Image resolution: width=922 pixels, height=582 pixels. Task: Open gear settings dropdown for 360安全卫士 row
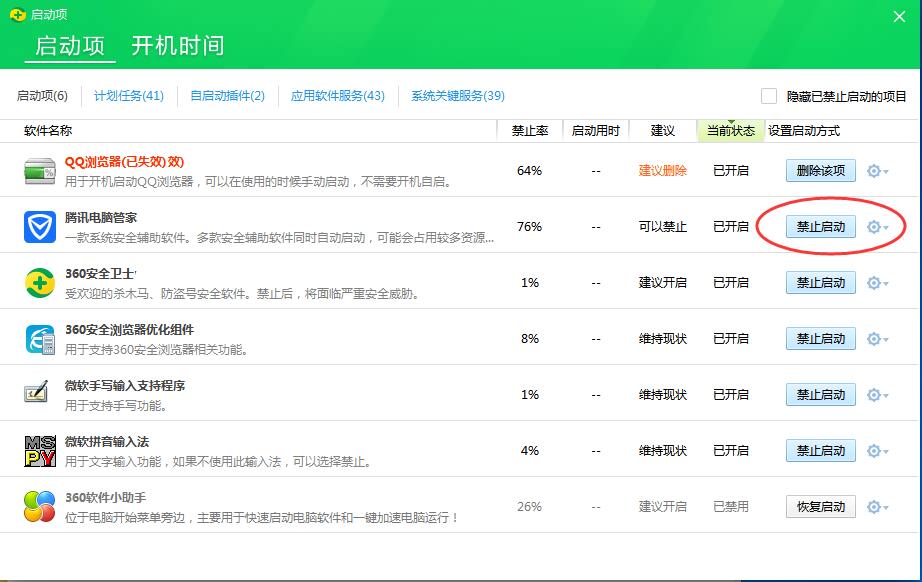click(877, 283)
